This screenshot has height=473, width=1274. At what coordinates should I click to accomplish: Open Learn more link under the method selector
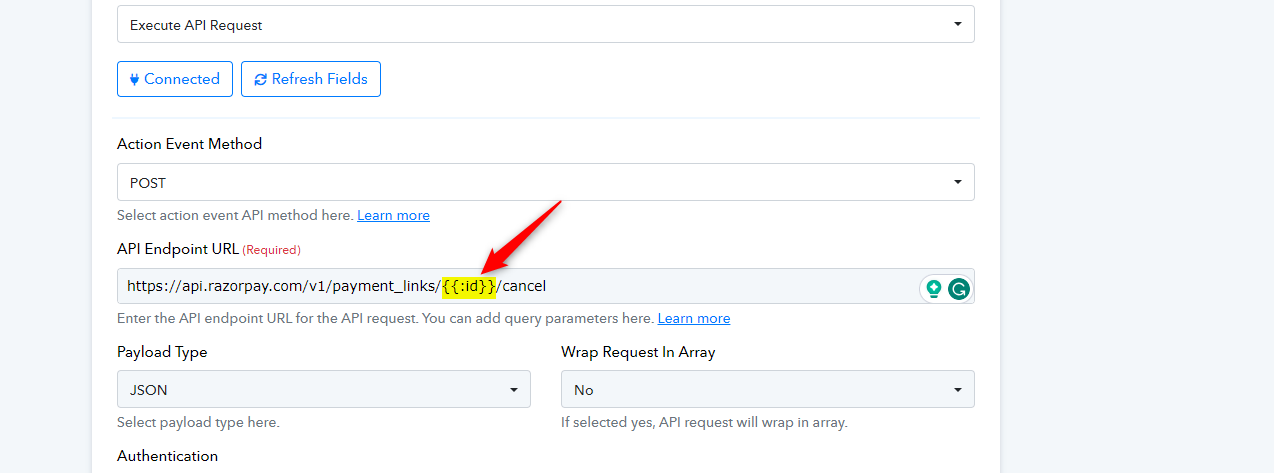(393, 215)
